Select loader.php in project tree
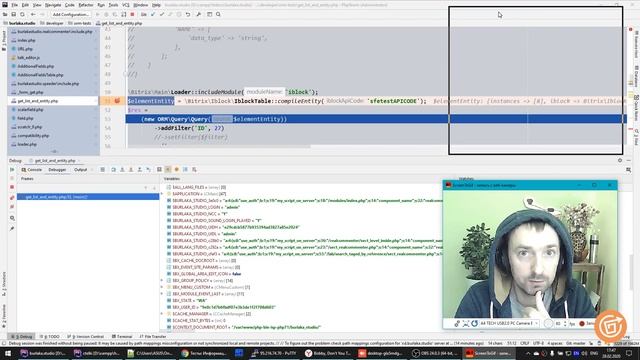 pos(27,144)
